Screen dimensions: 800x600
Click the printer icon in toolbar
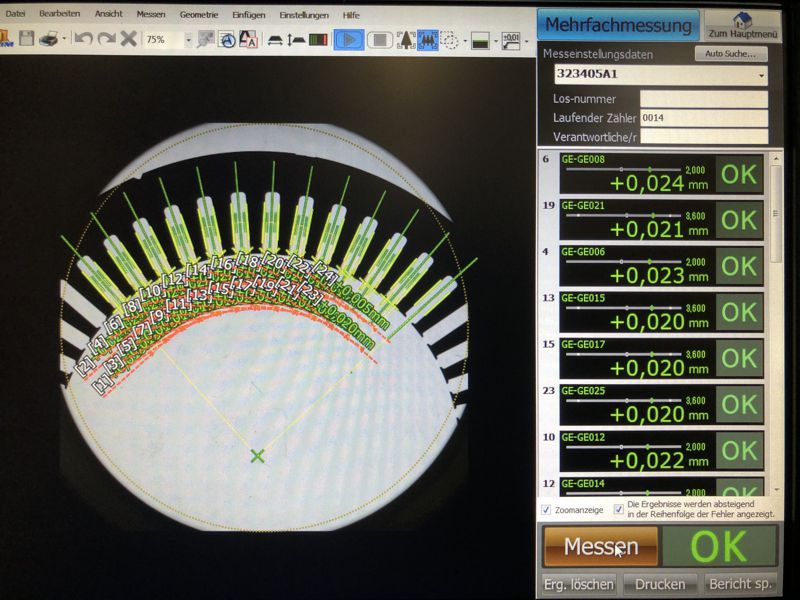tap(50, 39)
